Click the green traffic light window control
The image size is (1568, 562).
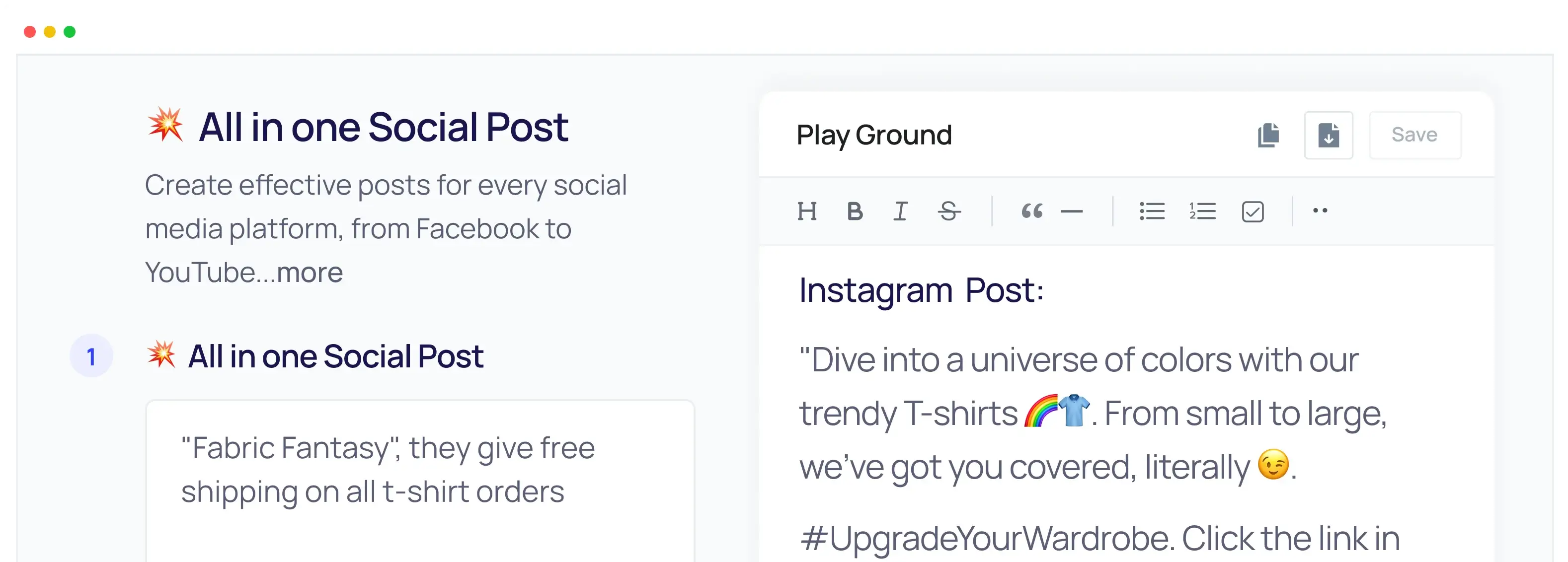point(70,31)
